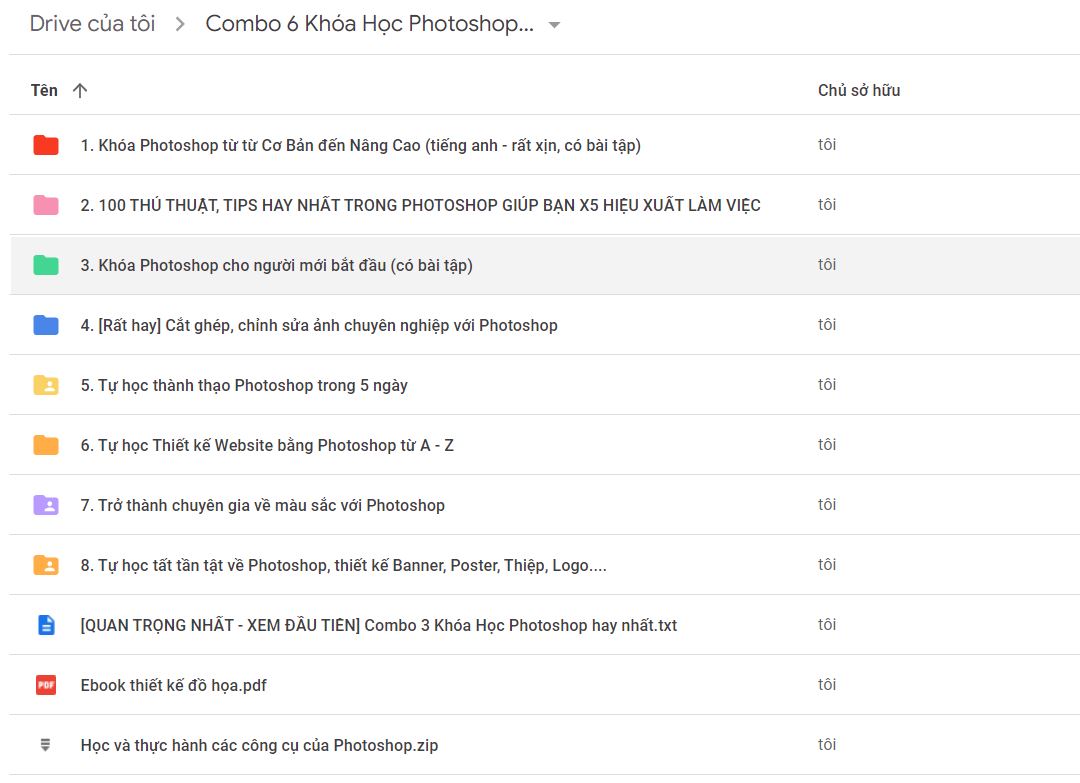Click the yellow shared folder icon of item 5

(45, 385)
